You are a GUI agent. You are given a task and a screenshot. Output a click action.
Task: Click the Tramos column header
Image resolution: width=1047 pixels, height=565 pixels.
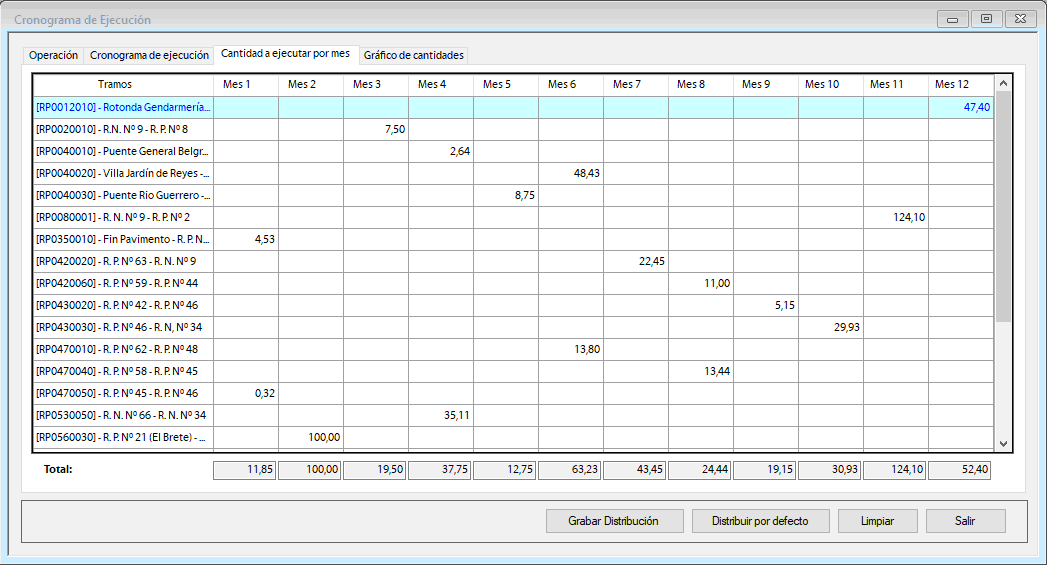tap(115, 85)
